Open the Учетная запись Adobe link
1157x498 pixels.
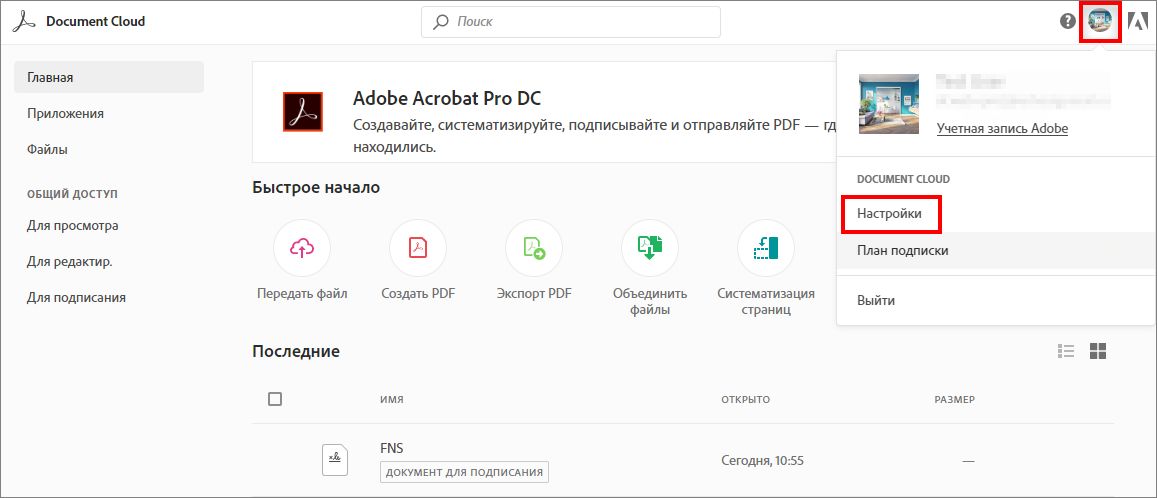click(x=1002, y=128)
